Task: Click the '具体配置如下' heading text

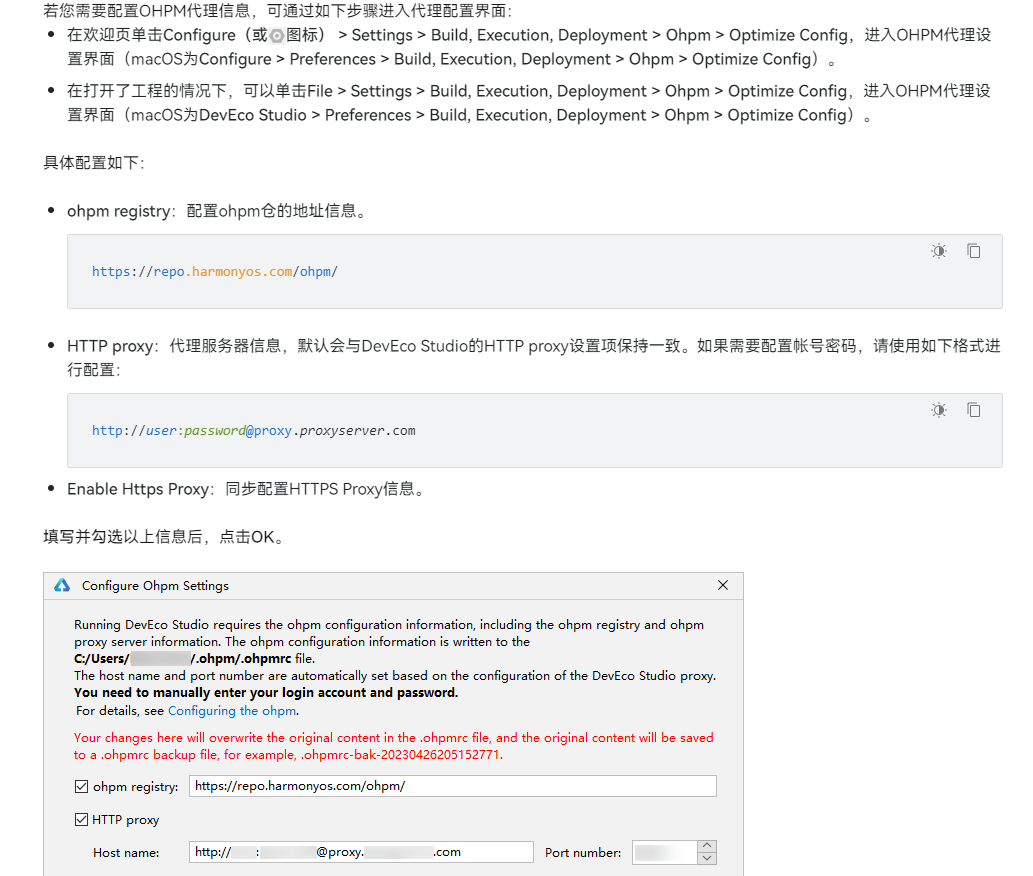Action: [94, 163]
